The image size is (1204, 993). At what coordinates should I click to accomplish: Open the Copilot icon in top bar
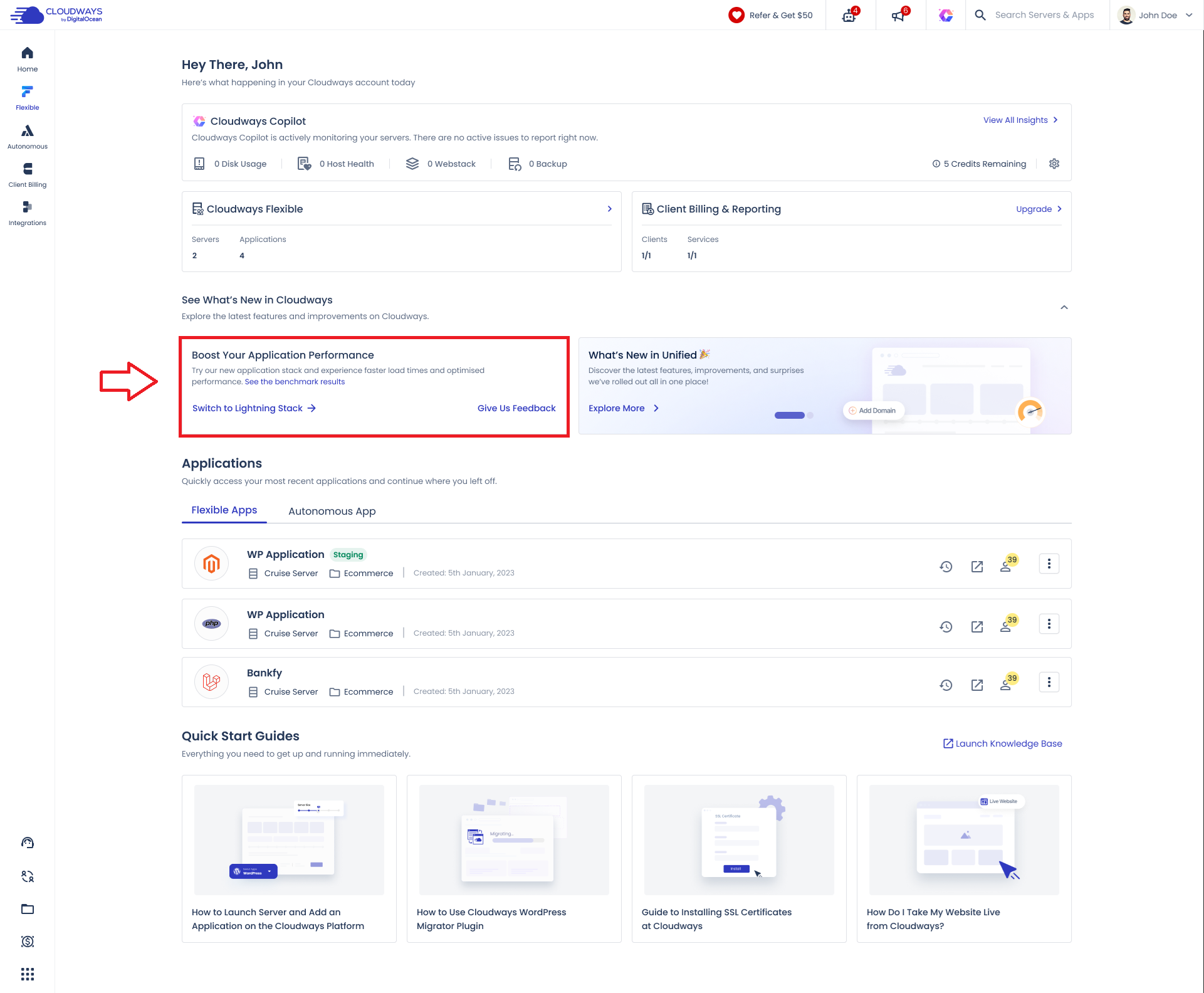point(946,15)
